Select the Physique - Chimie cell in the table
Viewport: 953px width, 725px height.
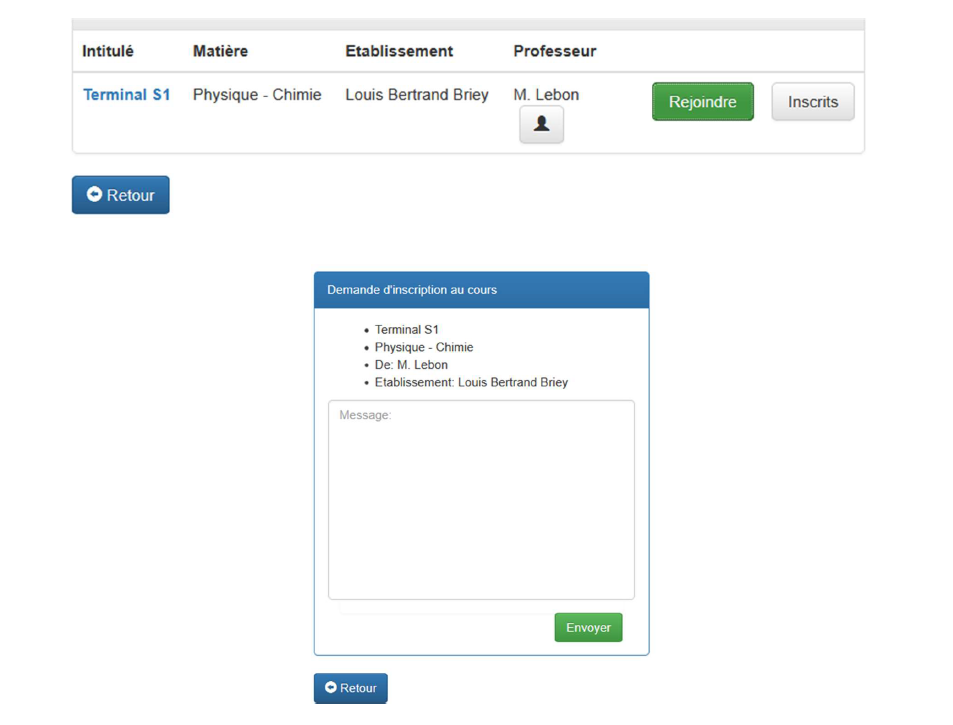257,95
